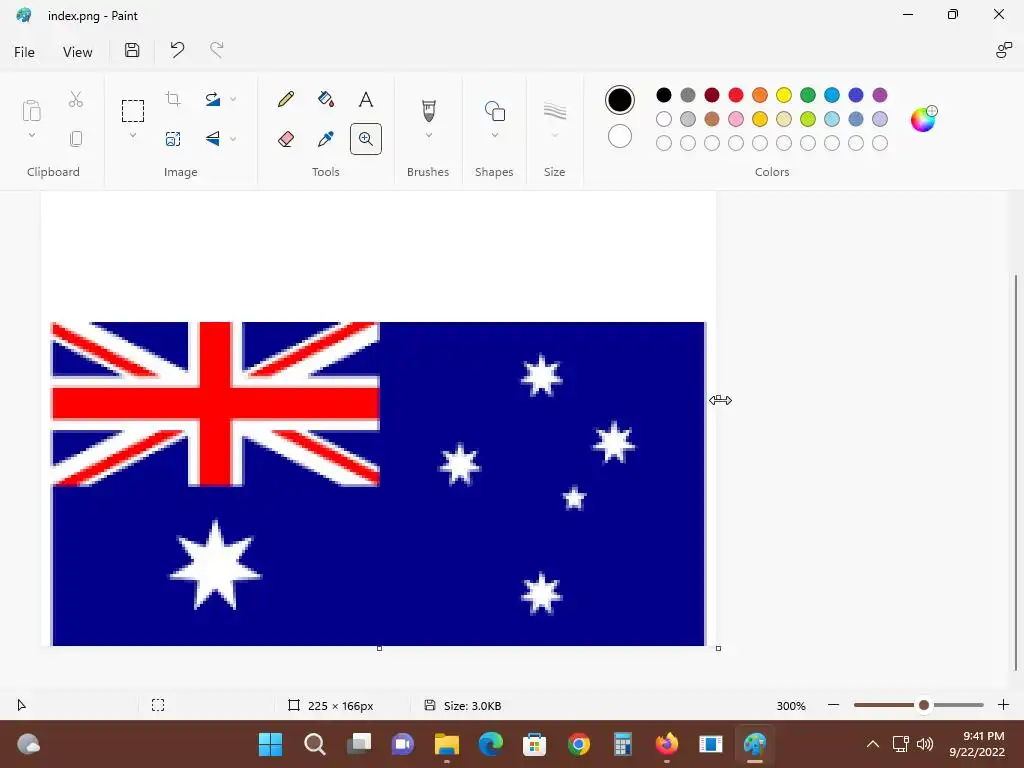Image resolution: width=1024 pixels, height=768 pixels.
Task: Select the Color 1 black circle
Action: click(x=620, y=100)
